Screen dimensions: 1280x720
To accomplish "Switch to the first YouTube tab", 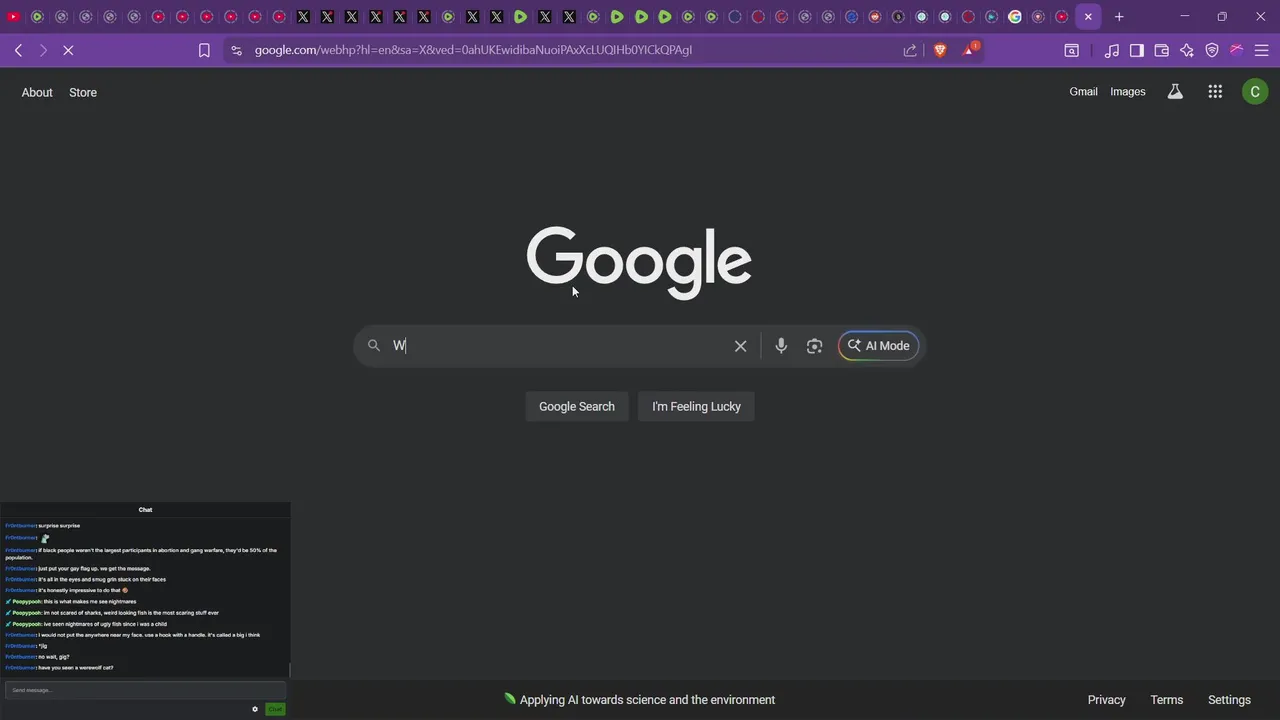I will pos(13,17).
